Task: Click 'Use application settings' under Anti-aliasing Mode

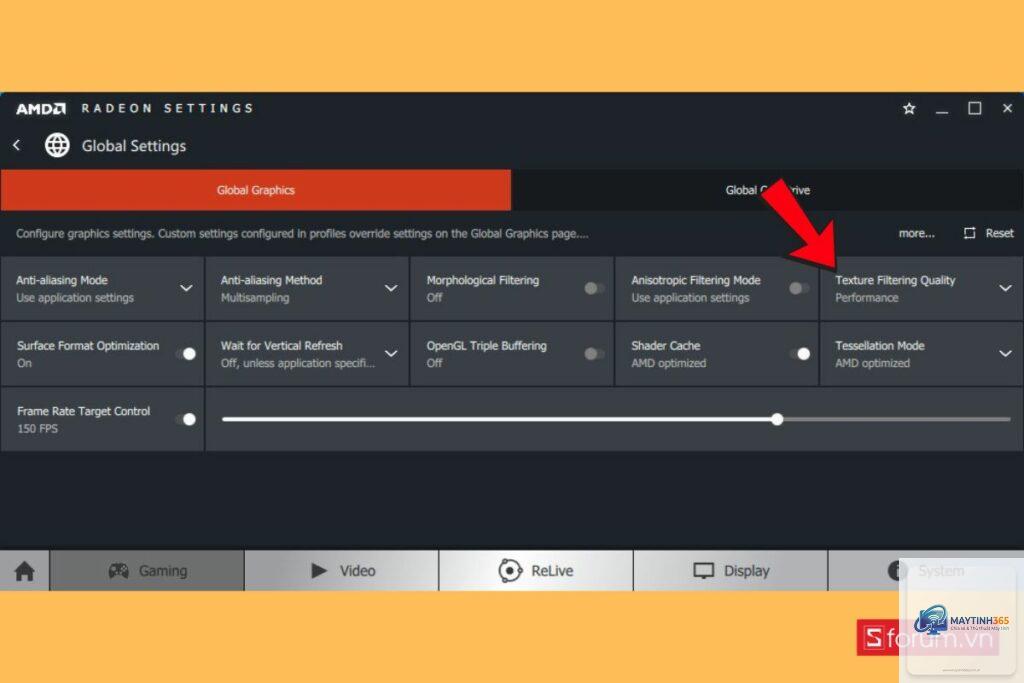Action: [x=74, y=298]
